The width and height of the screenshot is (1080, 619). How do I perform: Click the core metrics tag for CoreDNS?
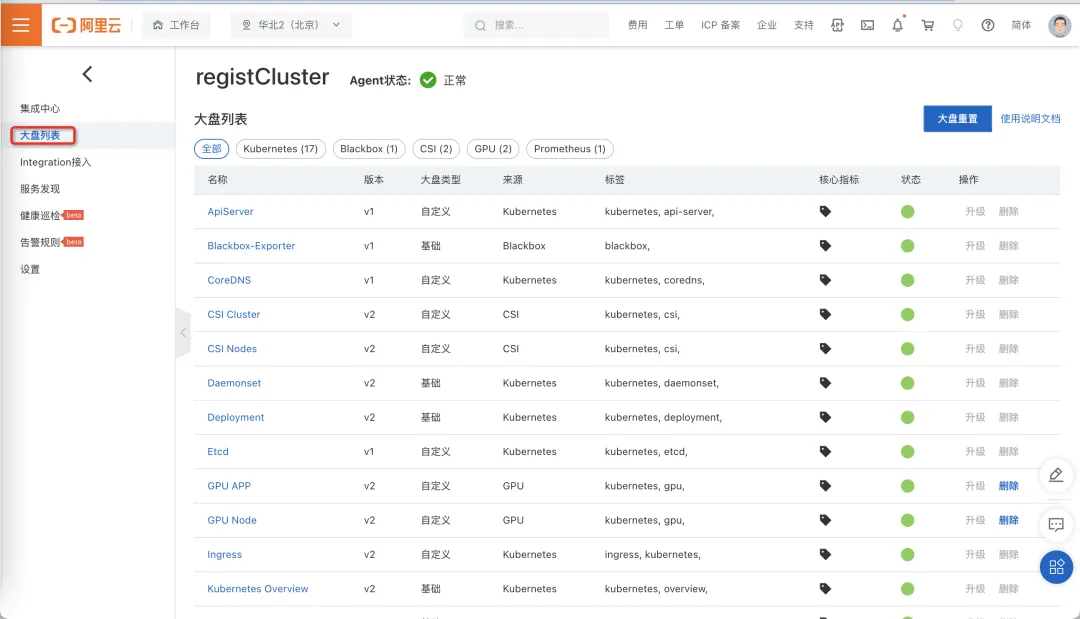pos(825,280)
